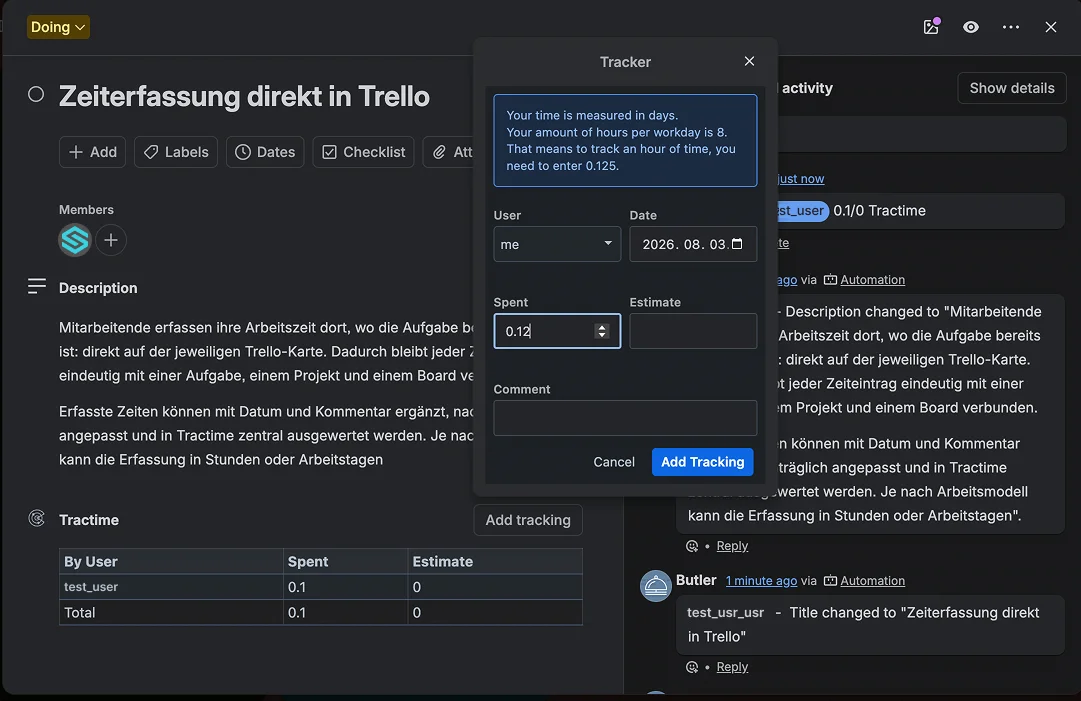Open the Dates button

(265, 152)
